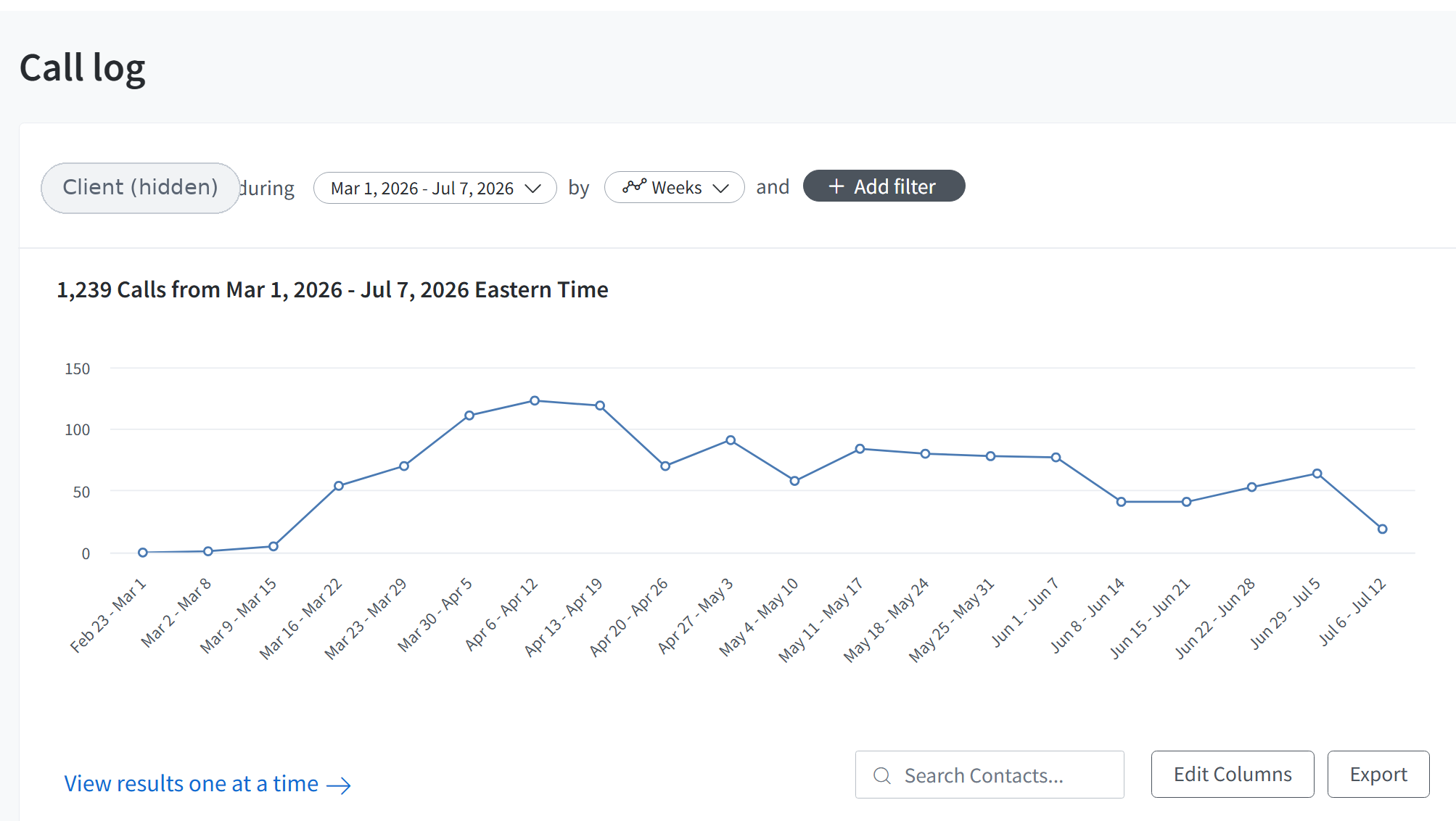Select the Mar 9 - Mar 15 data point

tap(273, 546)
